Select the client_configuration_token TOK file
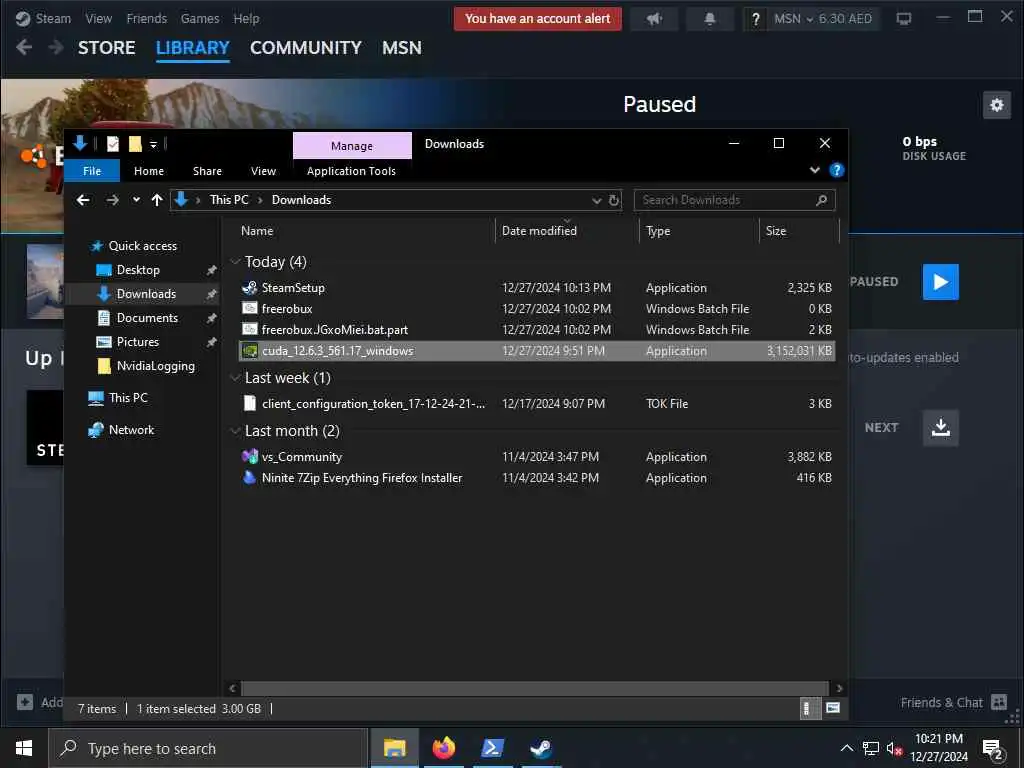Screen dimensions: 1024x768 coord(537,404)
